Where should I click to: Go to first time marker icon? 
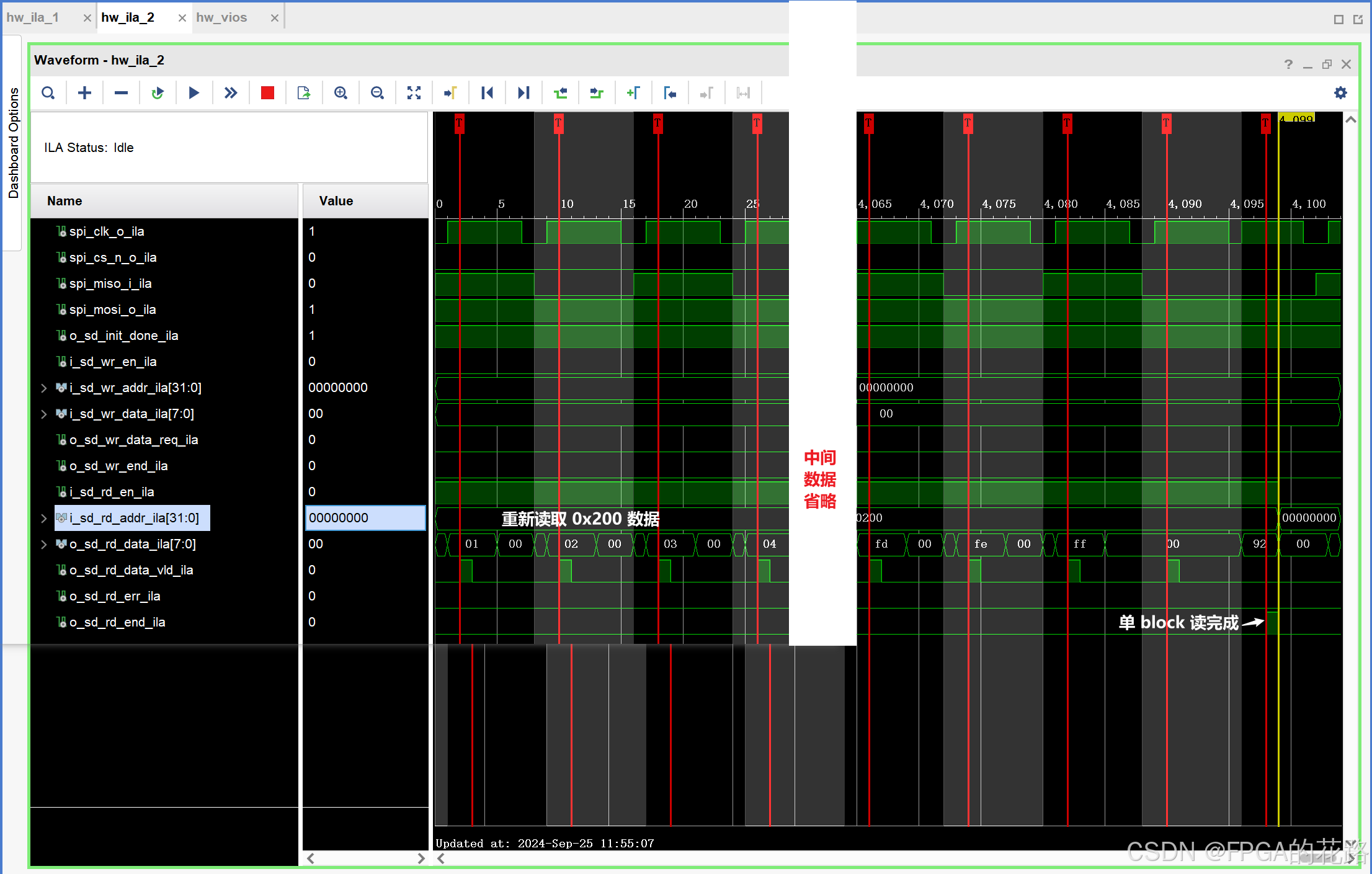tap(487, 93)
